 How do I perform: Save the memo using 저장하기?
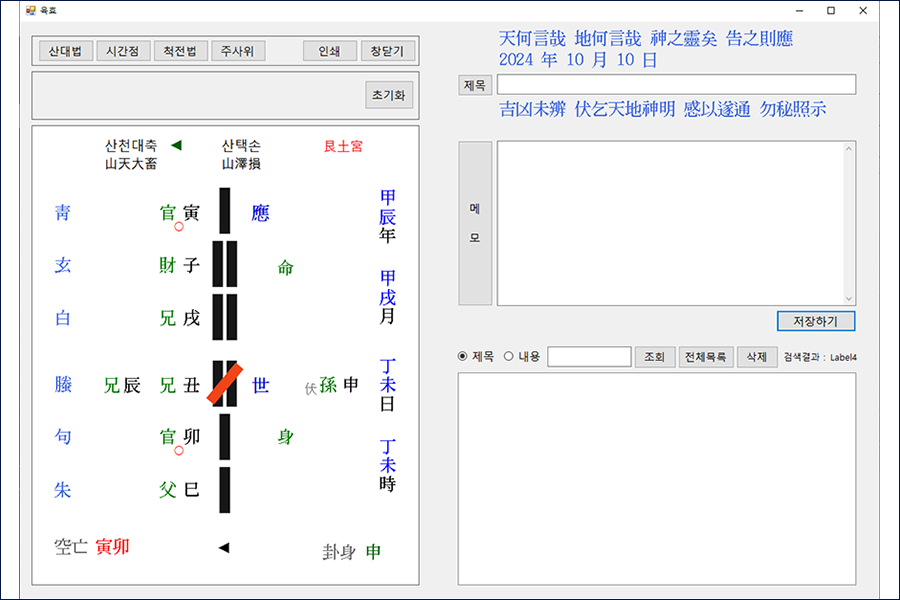(814, 321)
